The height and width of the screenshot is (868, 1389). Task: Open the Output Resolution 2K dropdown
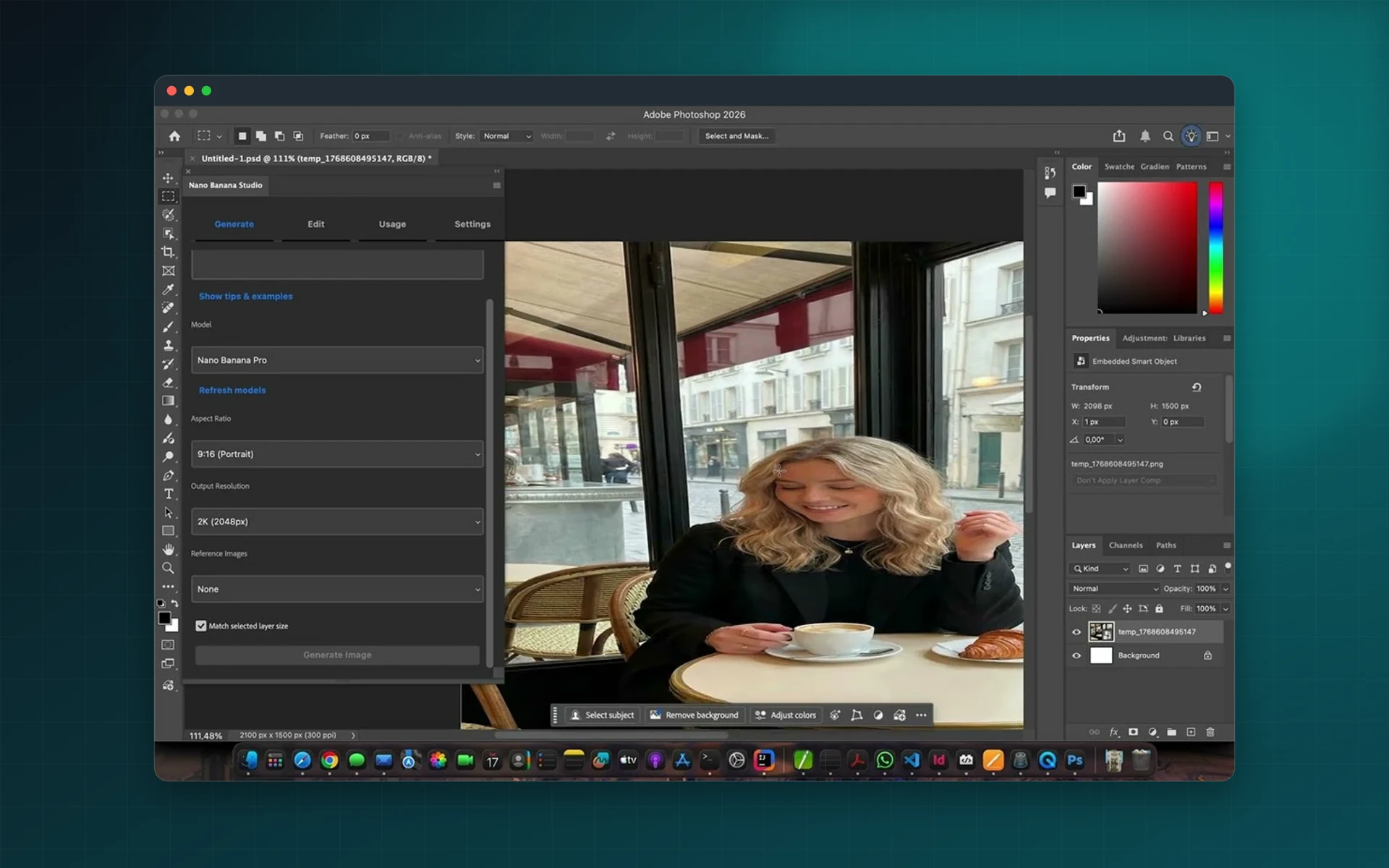337,522
